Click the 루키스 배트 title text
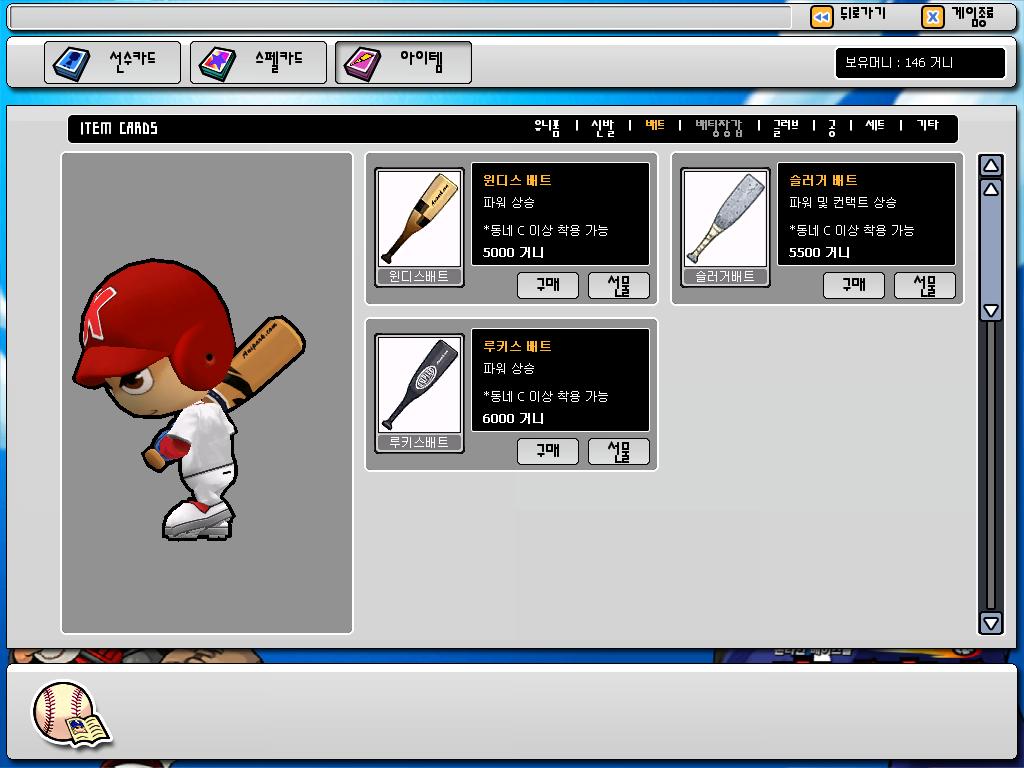The height and width of the screenshot is (768, 1024). pyautogui.click(x=517, y=346)
